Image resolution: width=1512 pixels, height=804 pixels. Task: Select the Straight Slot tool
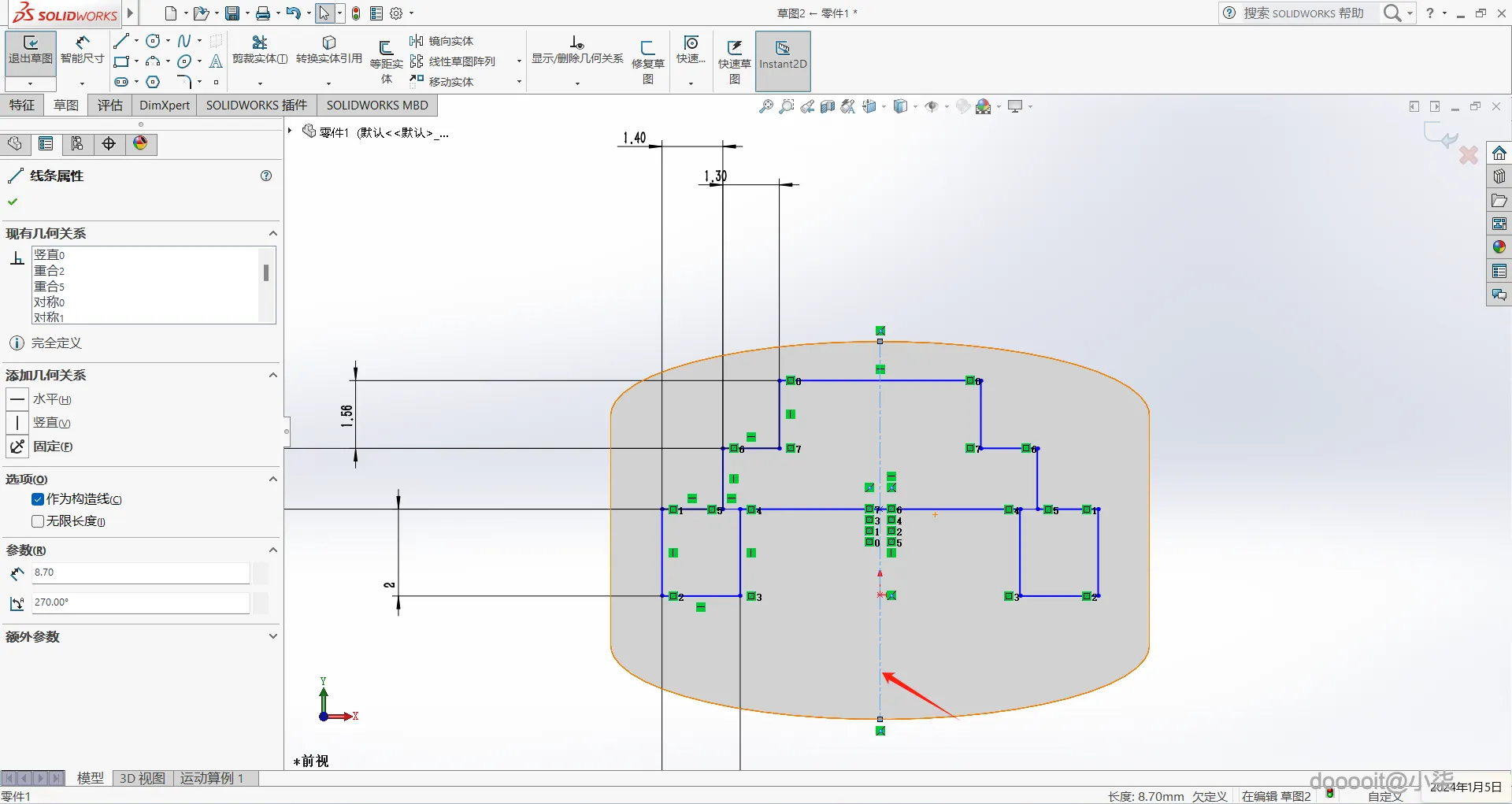120,82
